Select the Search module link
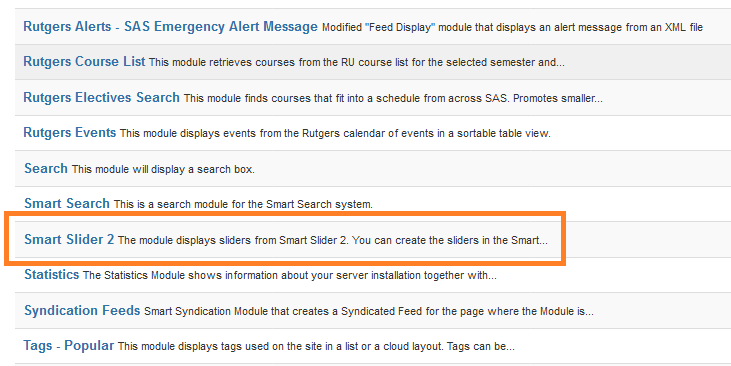 46,168
